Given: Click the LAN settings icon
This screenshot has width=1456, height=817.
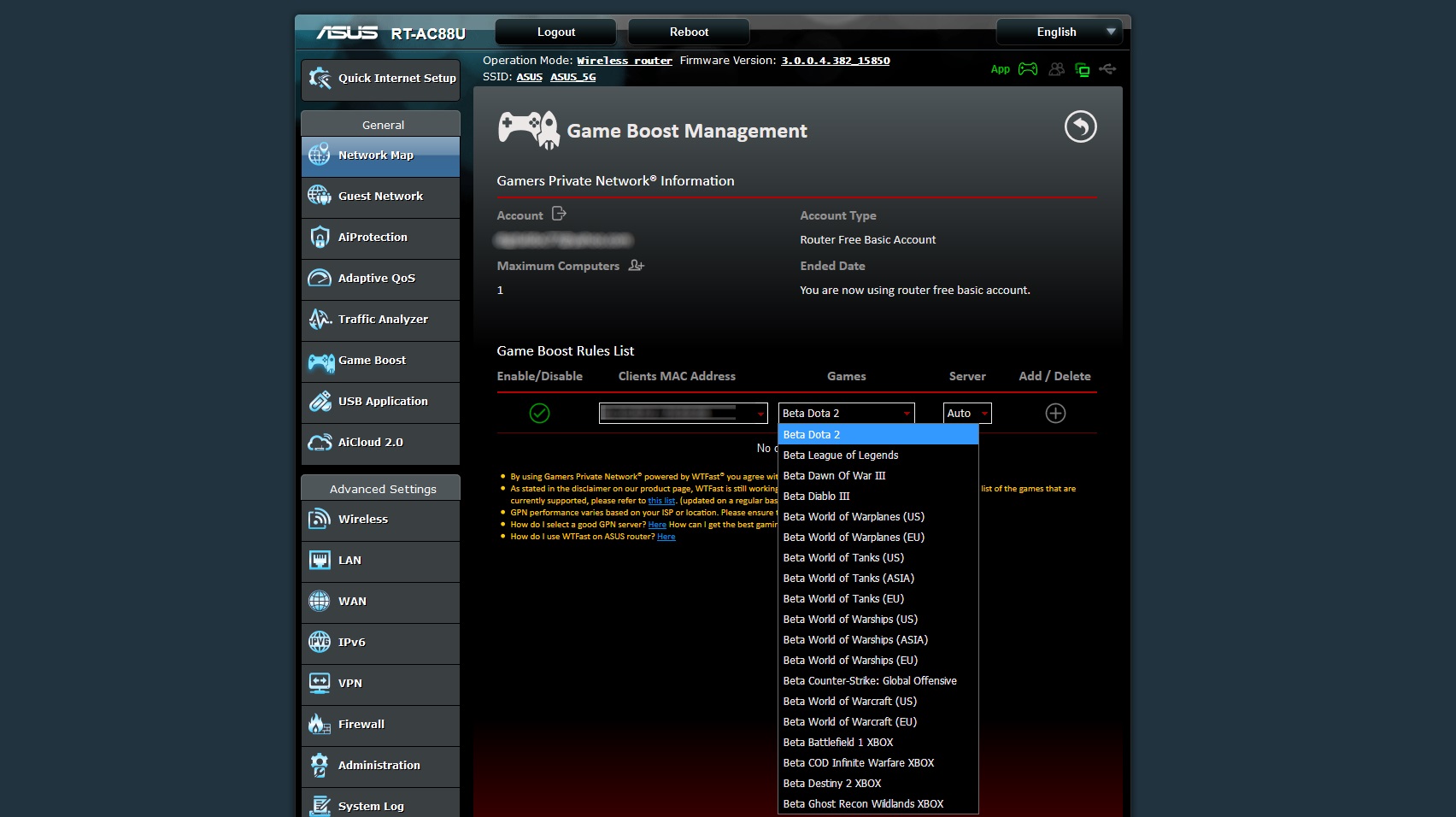Looking at the screenshot, I should 320,561.
